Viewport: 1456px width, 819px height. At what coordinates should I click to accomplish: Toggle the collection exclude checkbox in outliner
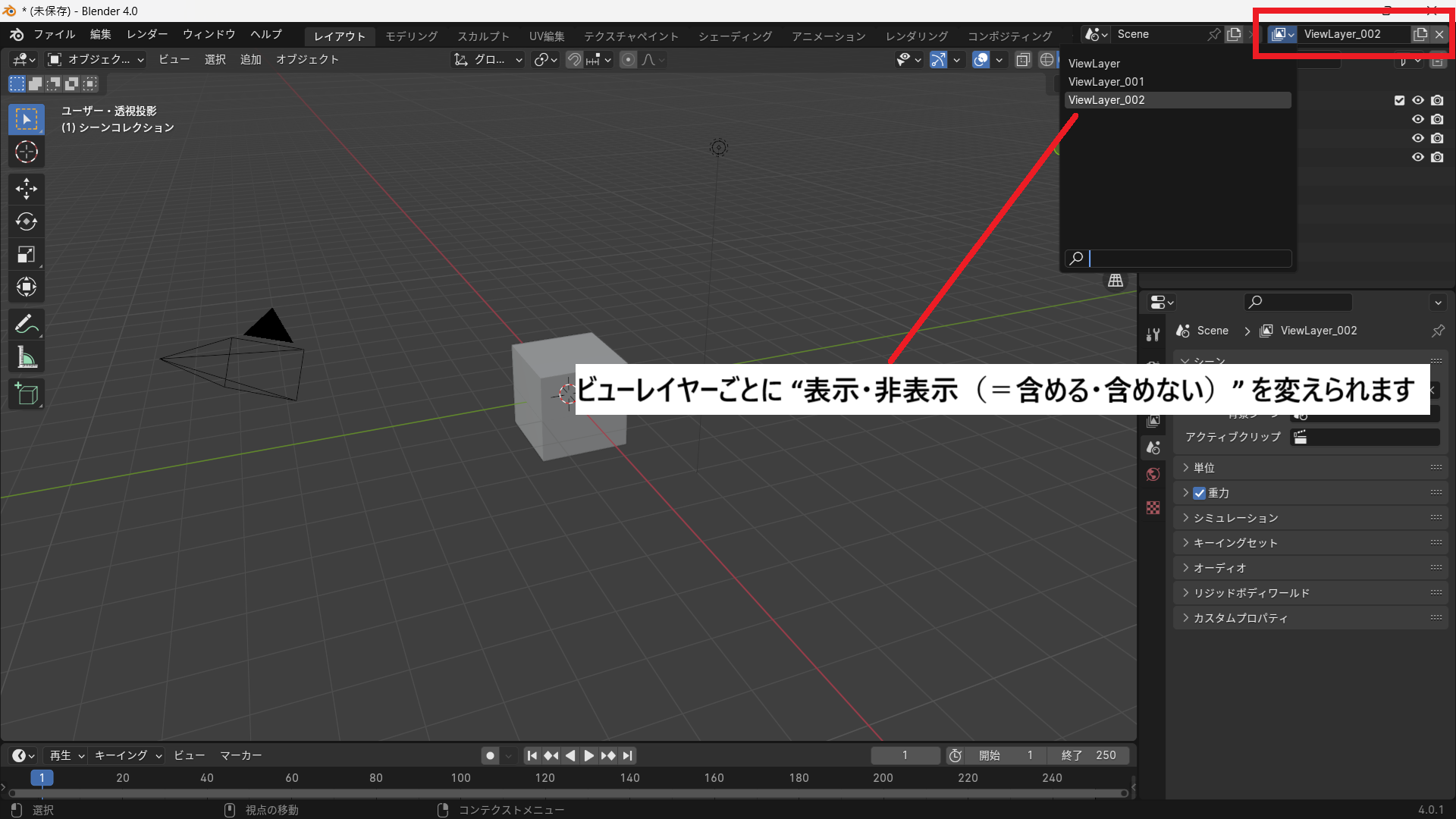click(1399, 100)
